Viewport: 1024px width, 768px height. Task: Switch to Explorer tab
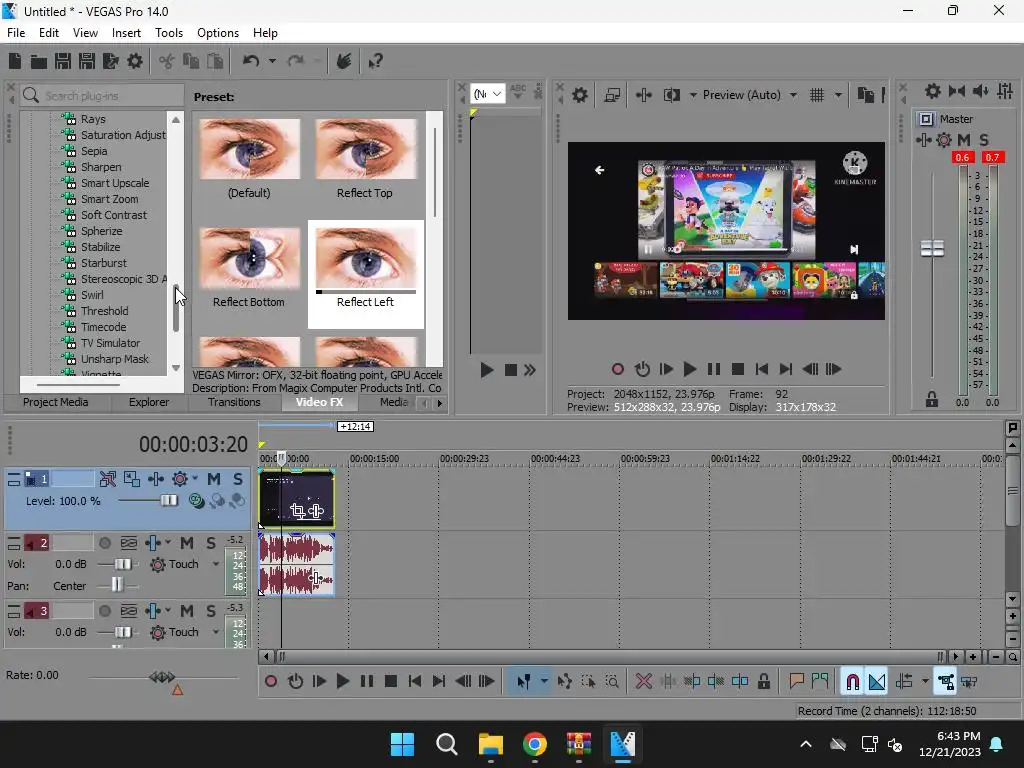pos(149,402)
